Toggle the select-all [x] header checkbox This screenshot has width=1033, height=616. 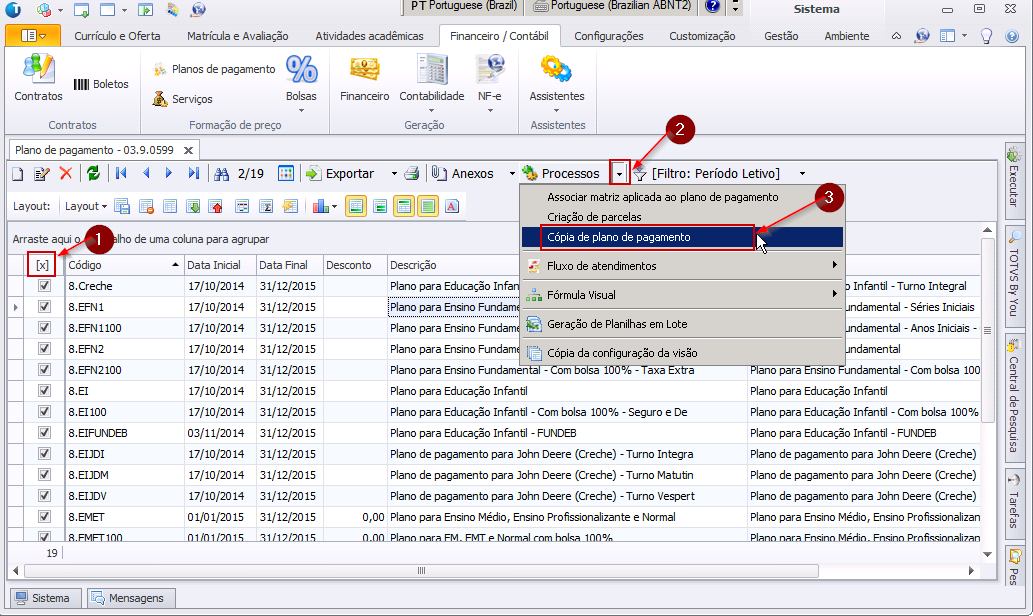coord(42,265)
